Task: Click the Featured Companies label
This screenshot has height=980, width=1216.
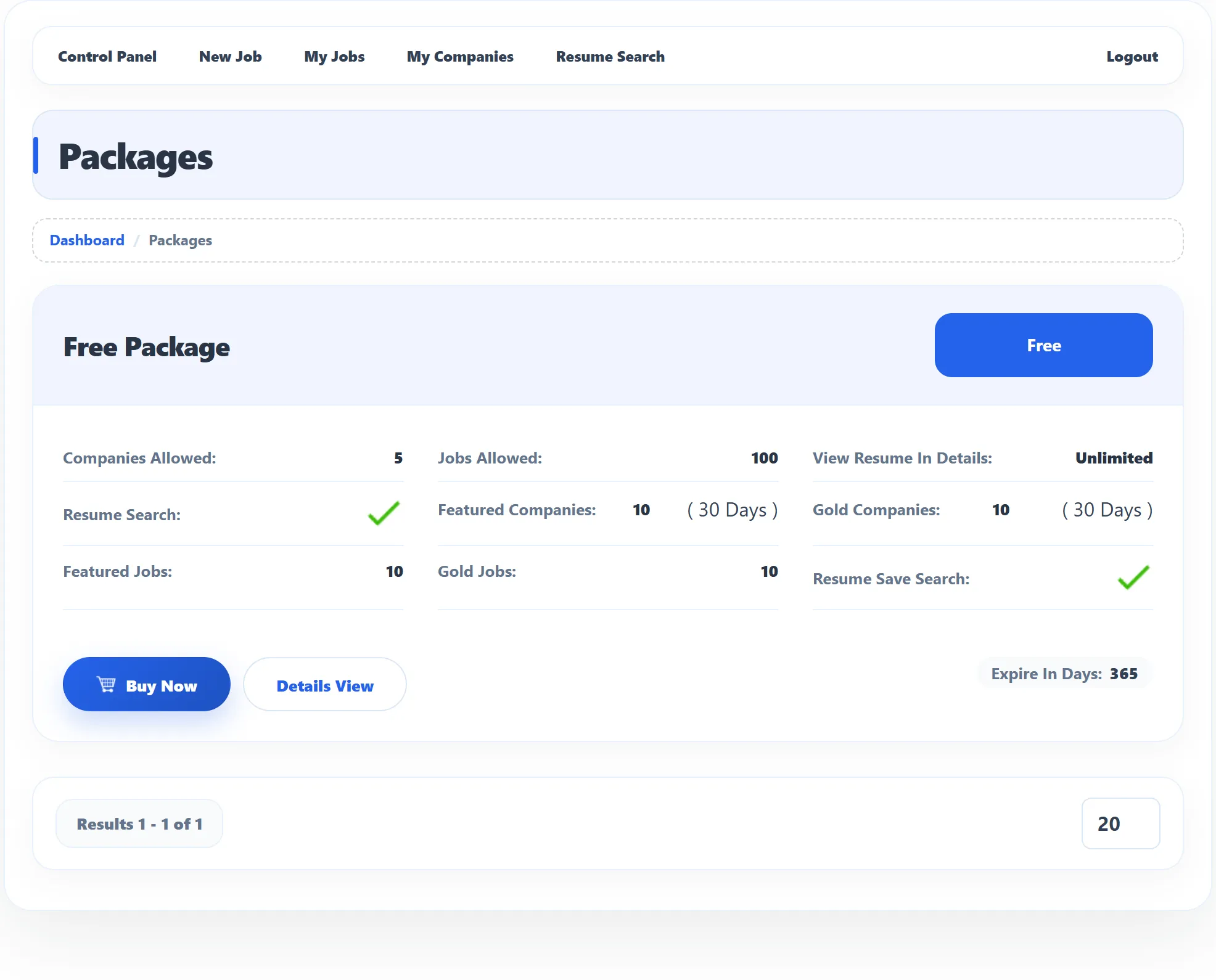Action: (x=517, y=510)
